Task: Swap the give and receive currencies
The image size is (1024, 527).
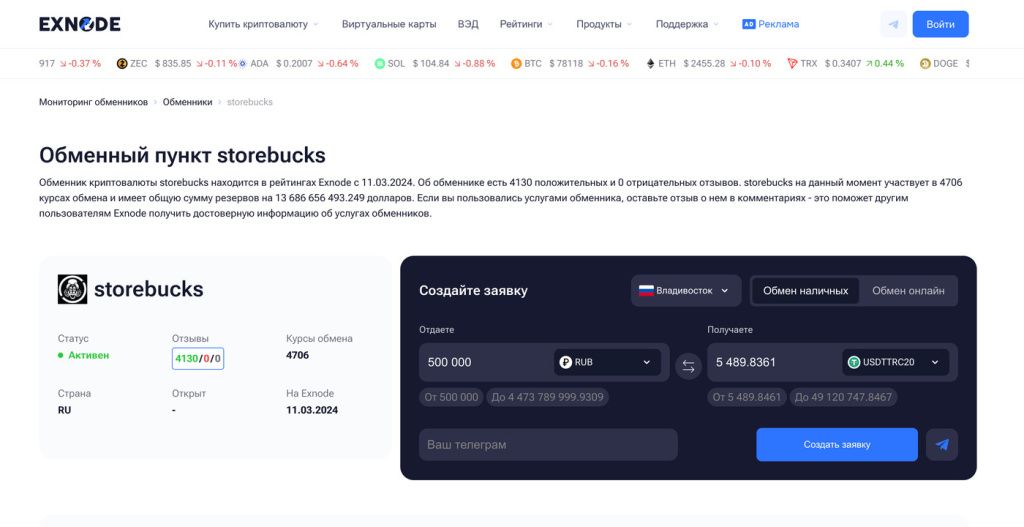Action: coord(688,366)
